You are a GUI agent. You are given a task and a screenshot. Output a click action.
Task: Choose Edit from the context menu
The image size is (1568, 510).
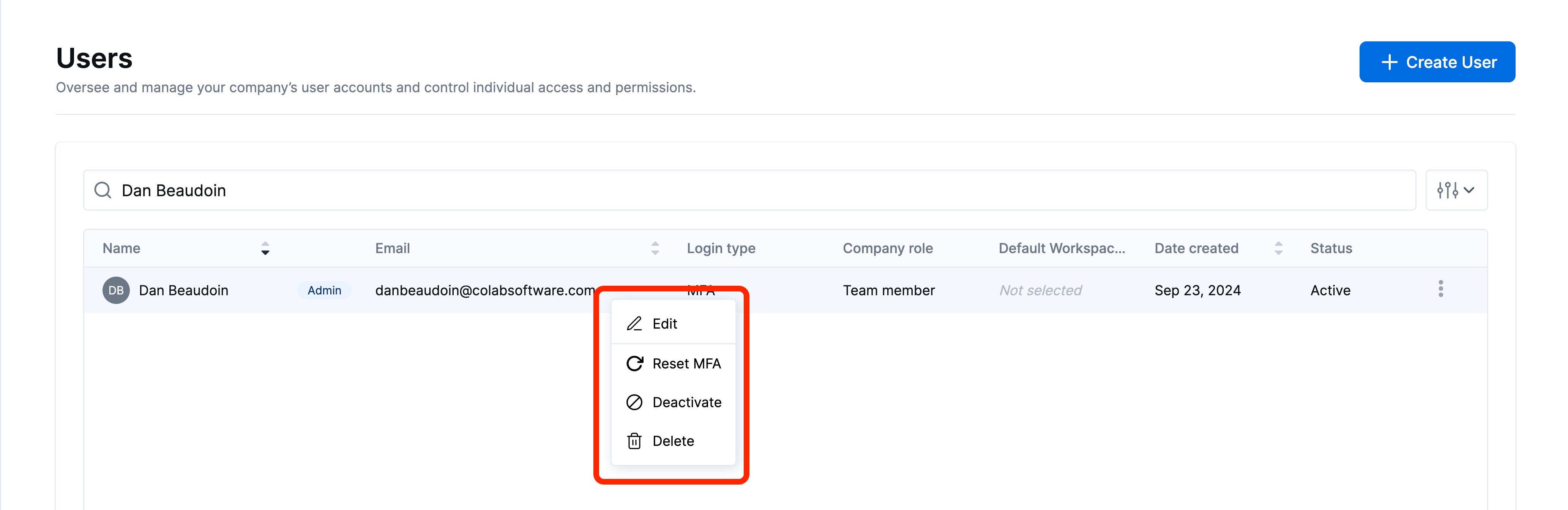coord(673,324)
